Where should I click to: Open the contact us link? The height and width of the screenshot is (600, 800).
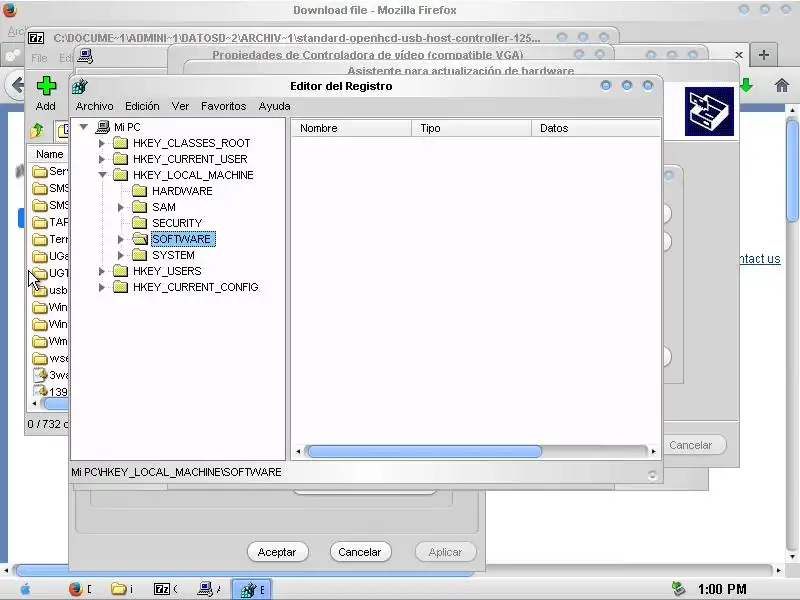(x=759, y=259)
